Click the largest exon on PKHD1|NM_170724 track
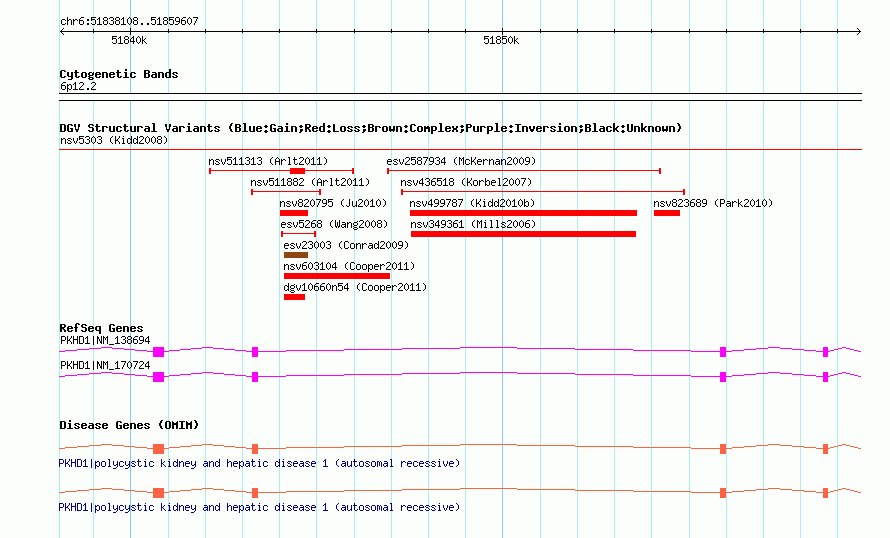Viewport: 890px width, 538px height. pos(158,377)
